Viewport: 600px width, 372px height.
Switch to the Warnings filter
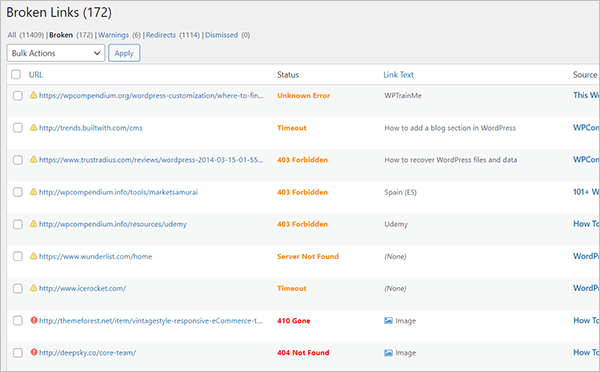coord(113,35)
